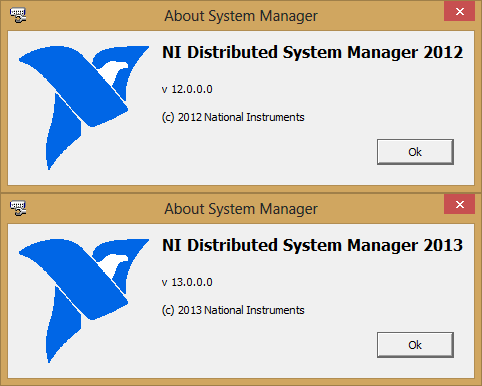Click the title bar icon of the 2013 dialog

(x=18, y=208)
